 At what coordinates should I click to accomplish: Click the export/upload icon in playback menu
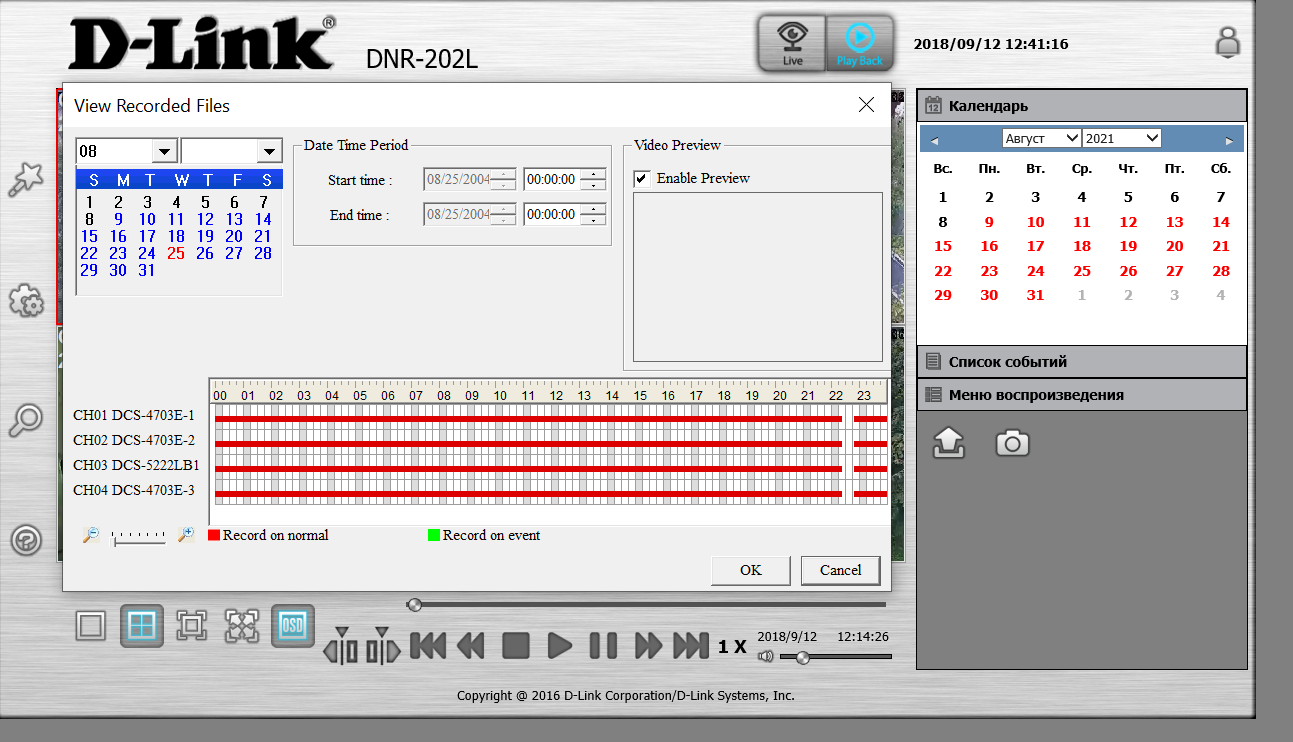coord(948,443)
